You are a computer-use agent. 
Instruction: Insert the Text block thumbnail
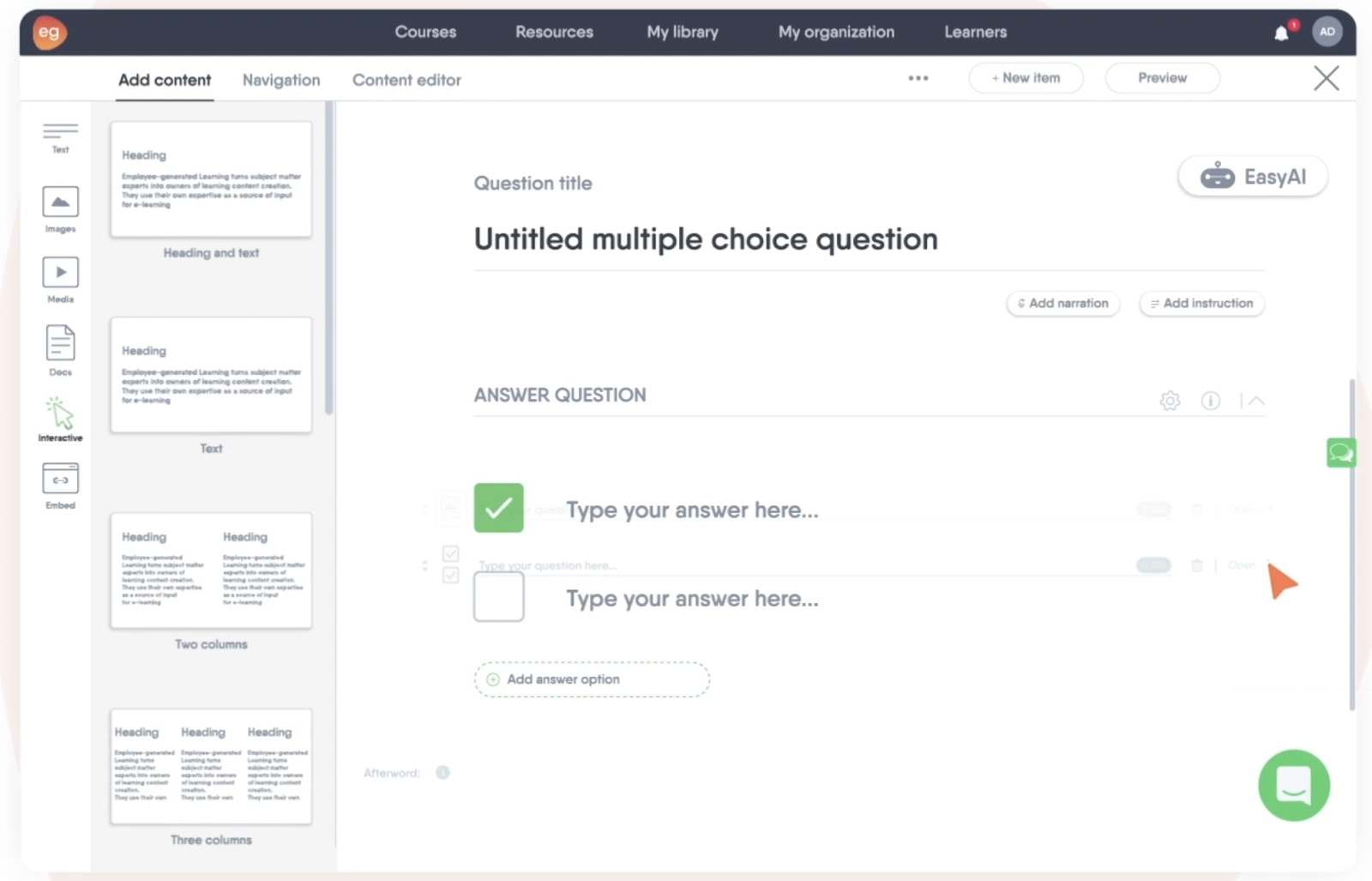(211, 375)
